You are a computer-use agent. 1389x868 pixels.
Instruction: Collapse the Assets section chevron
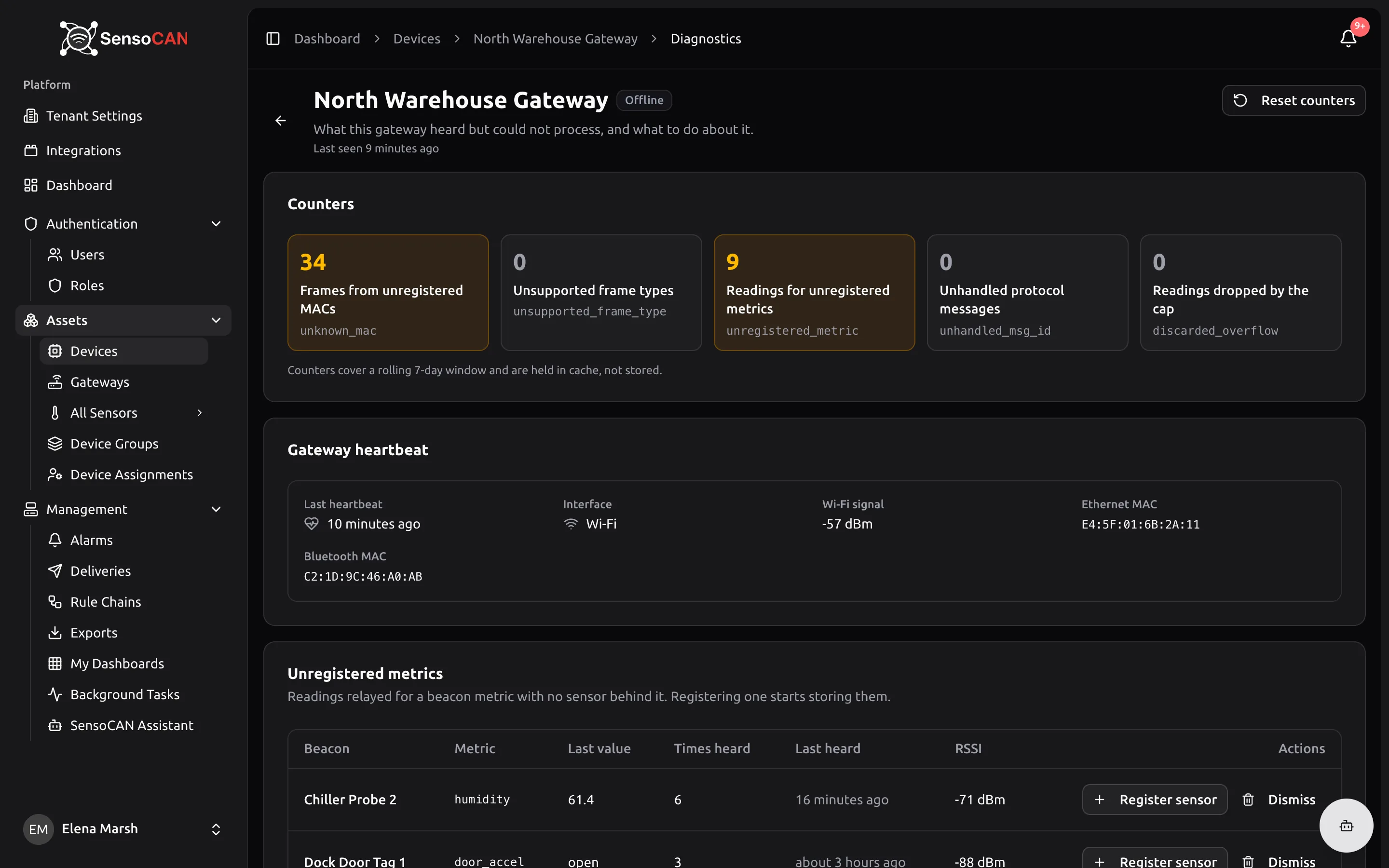(x=217, y=320)
